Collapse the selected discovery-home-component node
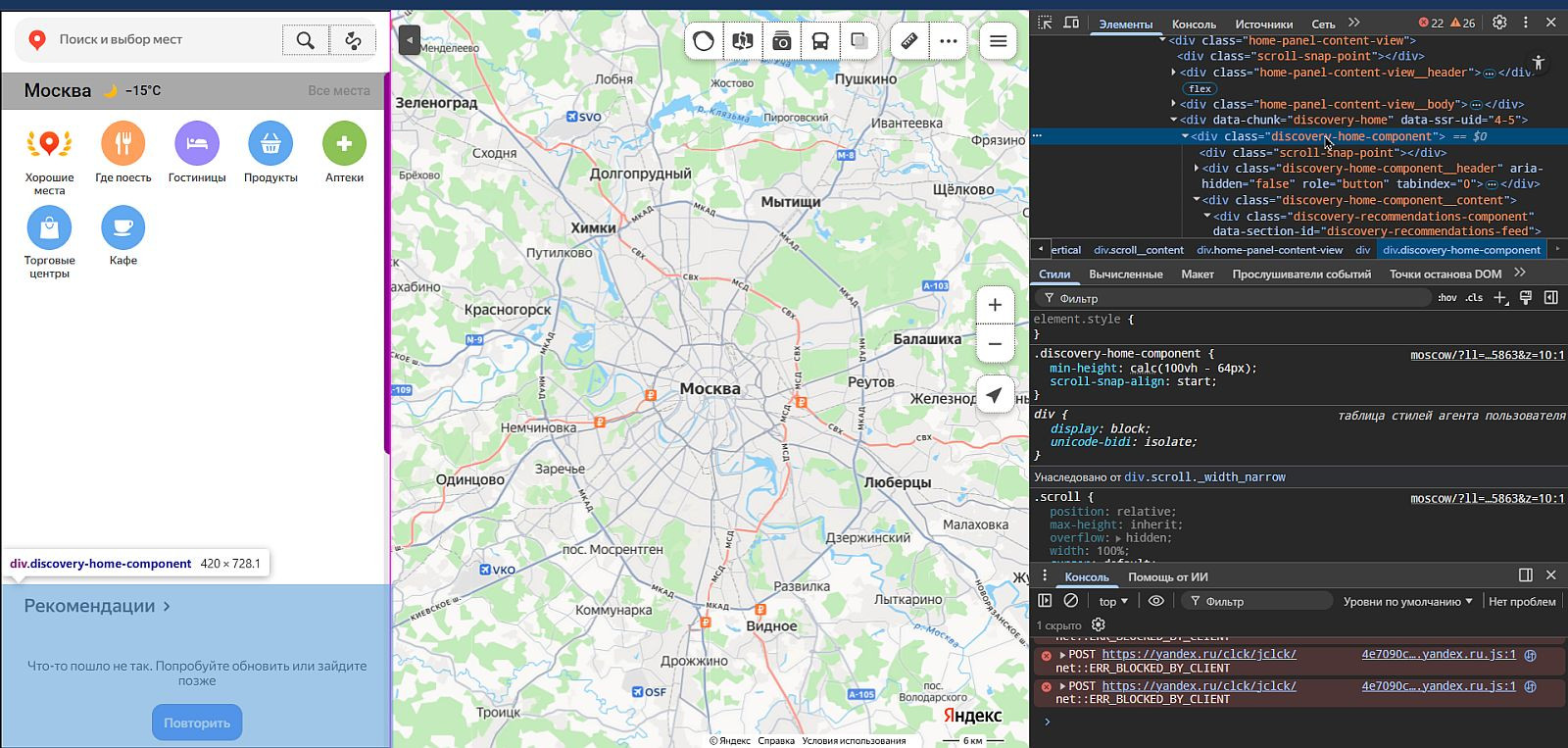This screenshot has width=1568, height=748. pos(1185,136)
